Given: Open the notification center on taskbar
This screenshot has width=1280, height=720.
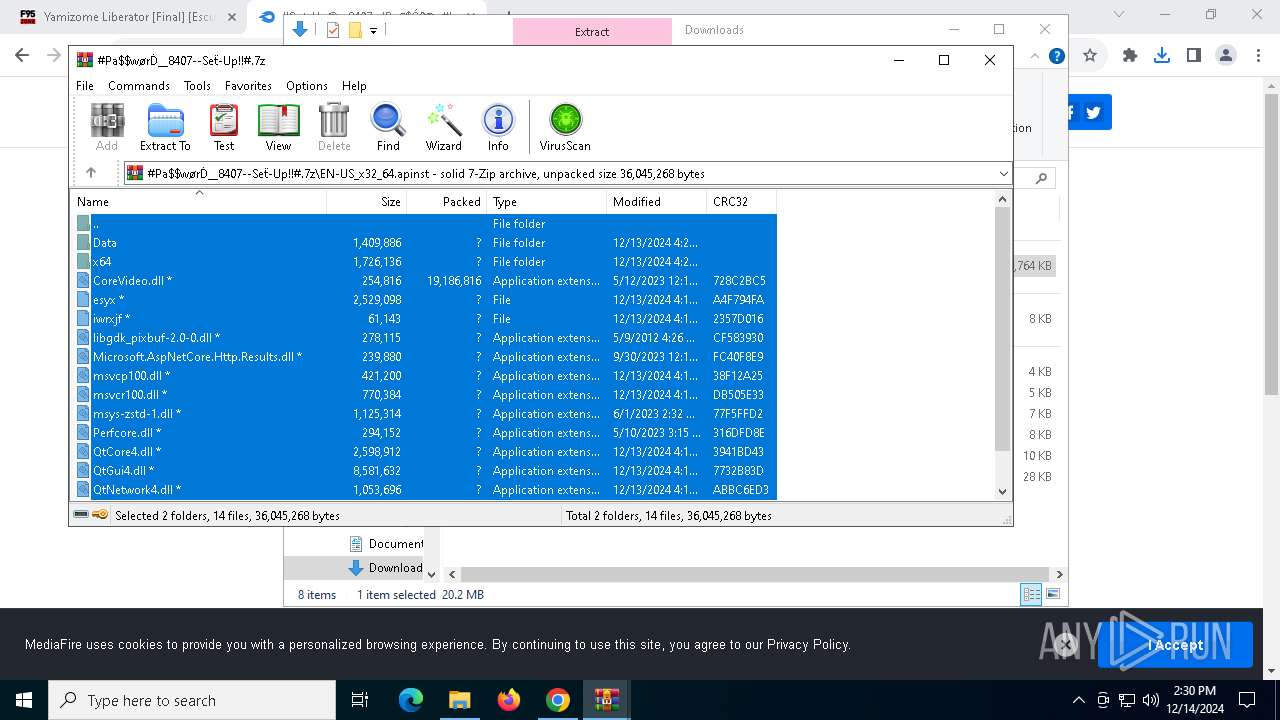Looking at the screenshot, I should point(1247,700).
